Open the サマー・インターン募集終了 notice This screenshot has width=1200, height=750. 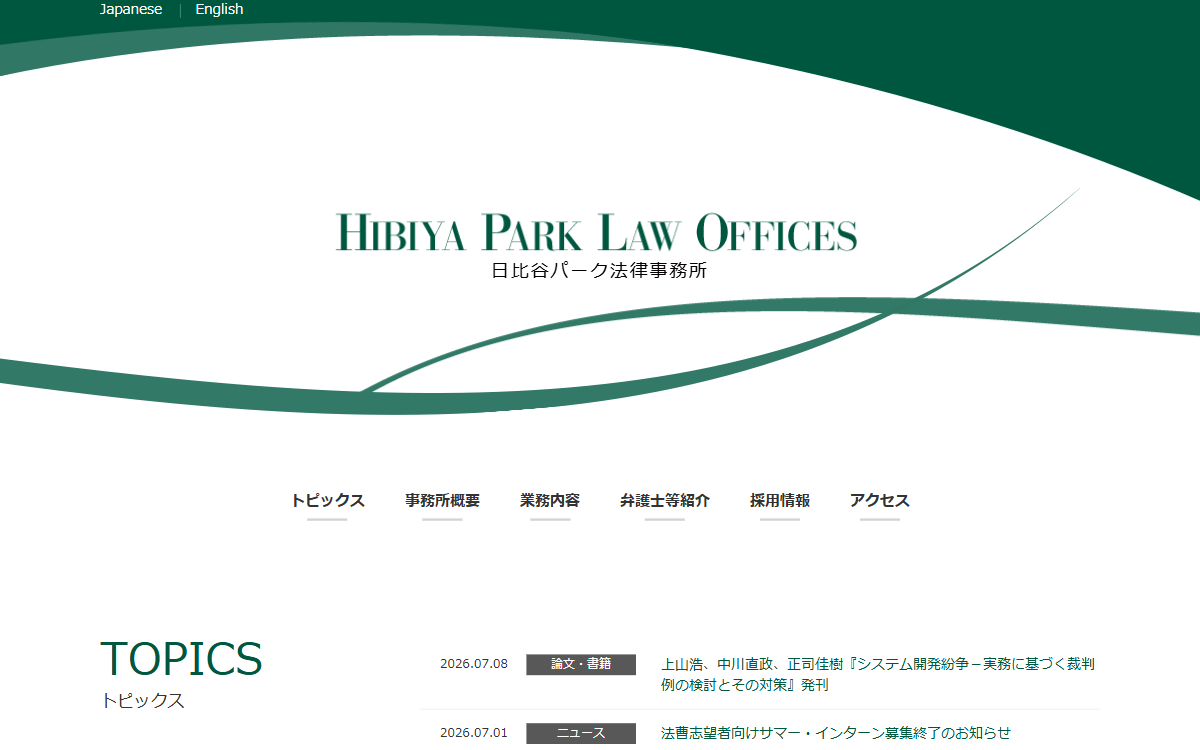click(836, 733)
